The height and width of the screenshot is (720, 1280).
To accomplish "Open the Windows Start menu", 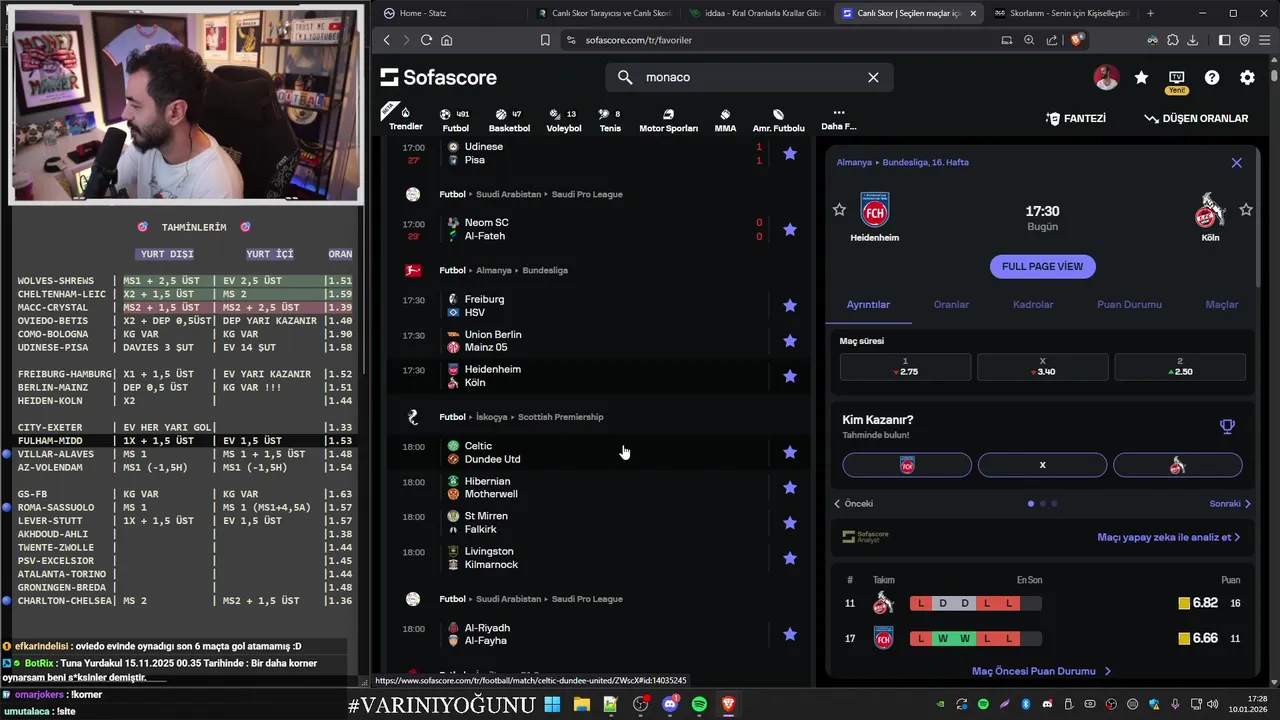I will pyautogui.click(x=552, y=705).
